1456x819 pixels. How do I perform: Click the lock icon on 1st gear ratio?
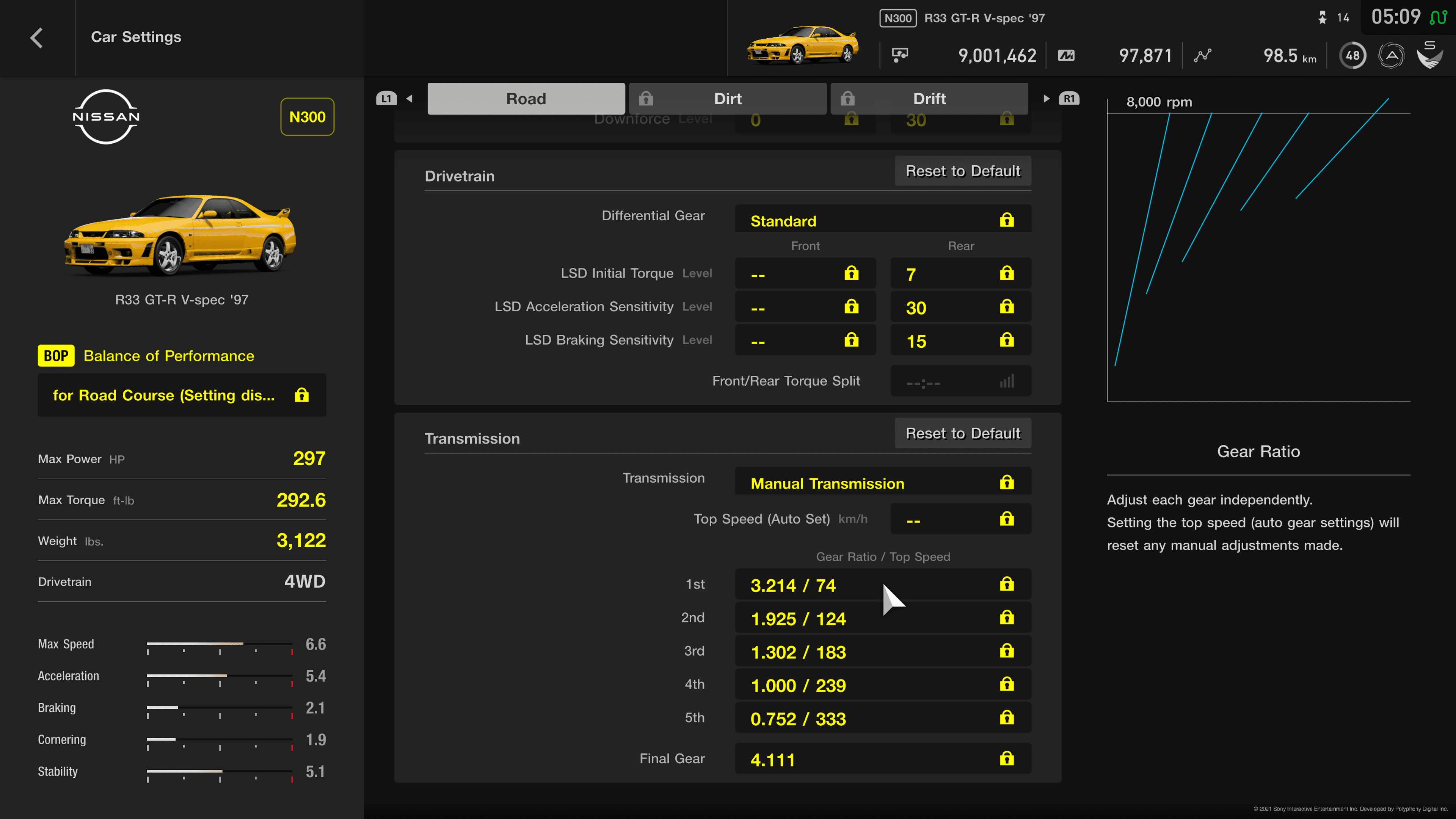[x=1007, y=584]
